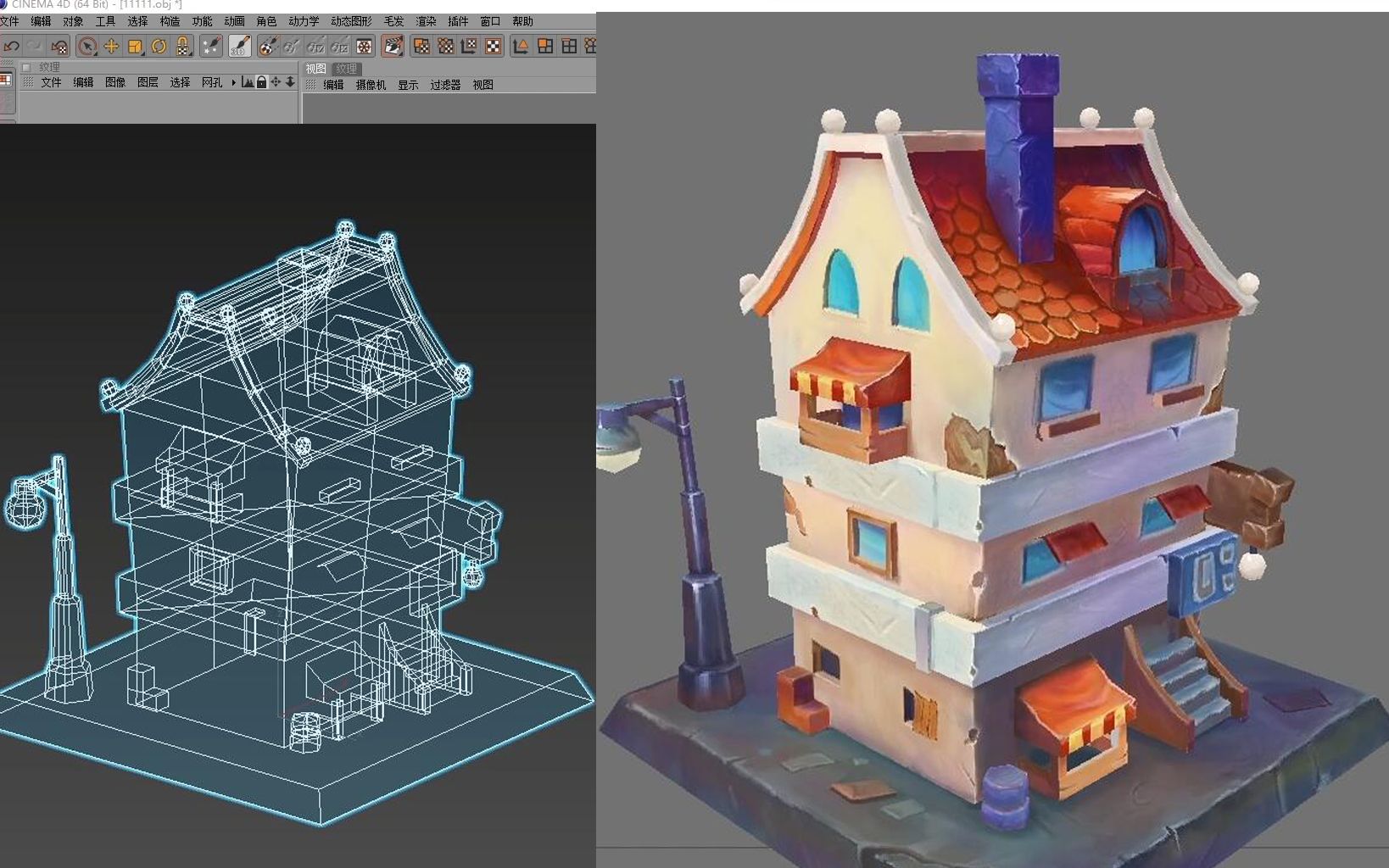
Task: Click the four-way move arrows in texture panel
Action: [x=276, y=82]
